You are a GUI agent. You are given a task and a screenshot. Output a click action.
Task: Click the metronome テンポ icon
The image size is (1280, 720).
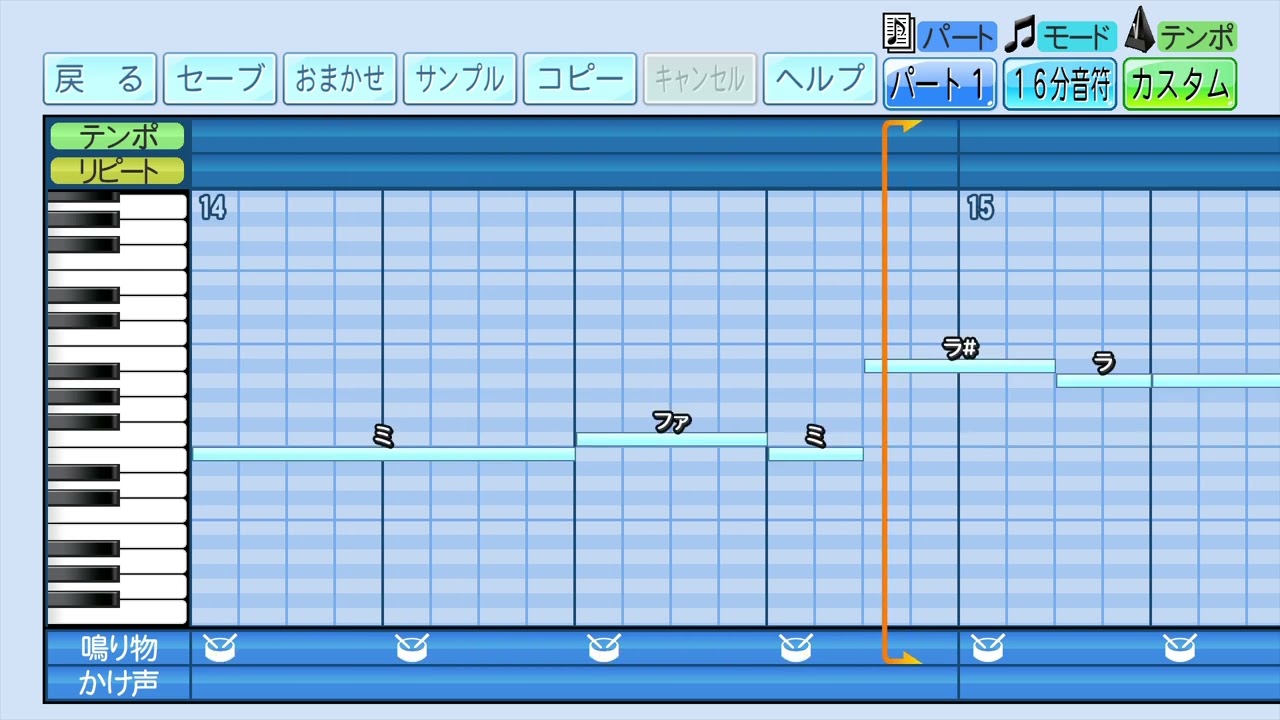(1139, 30)
